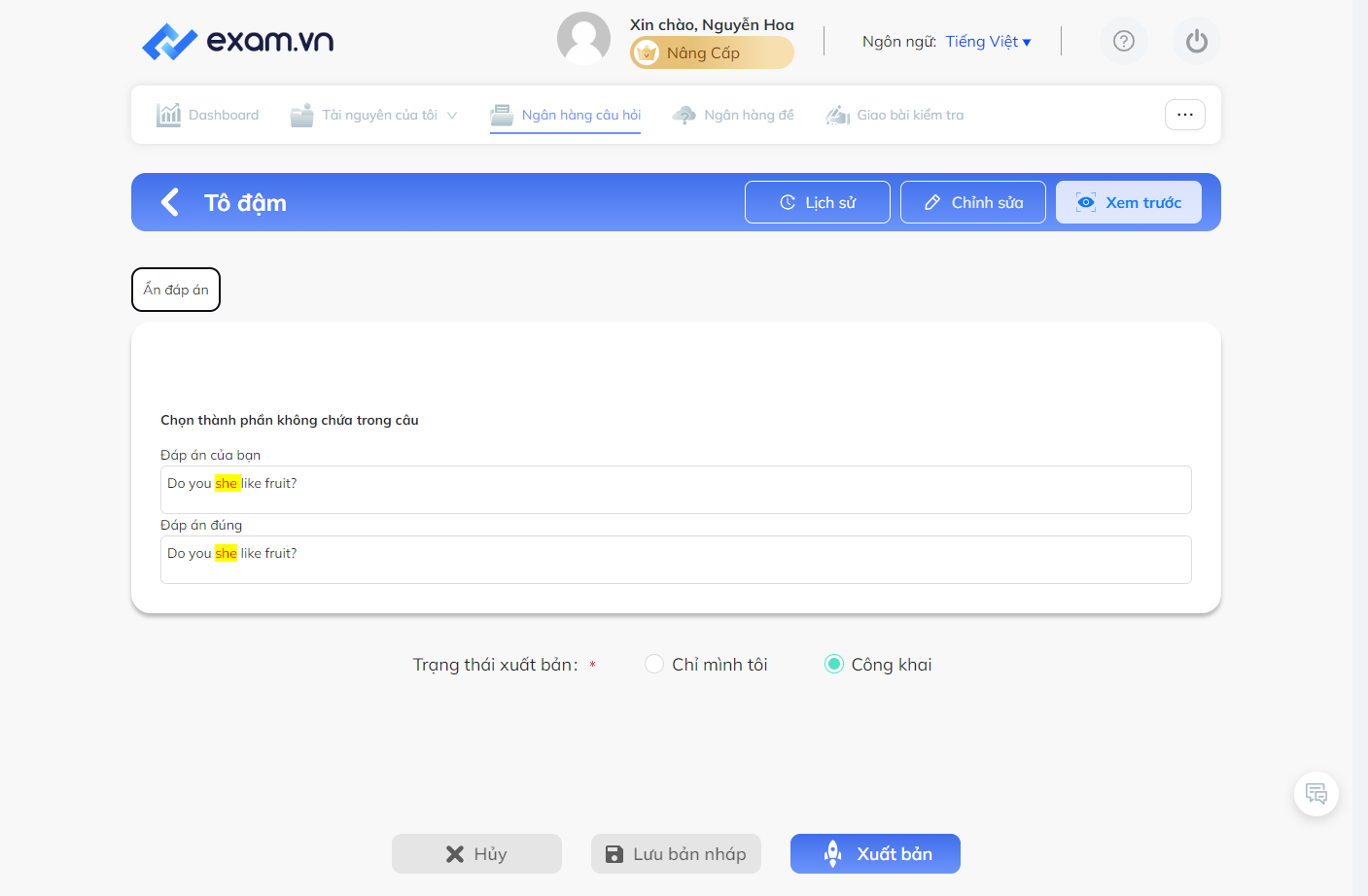The image size is (1368, 896).
Task: Click the Hủy cancel button
Action: coord(476,853)
